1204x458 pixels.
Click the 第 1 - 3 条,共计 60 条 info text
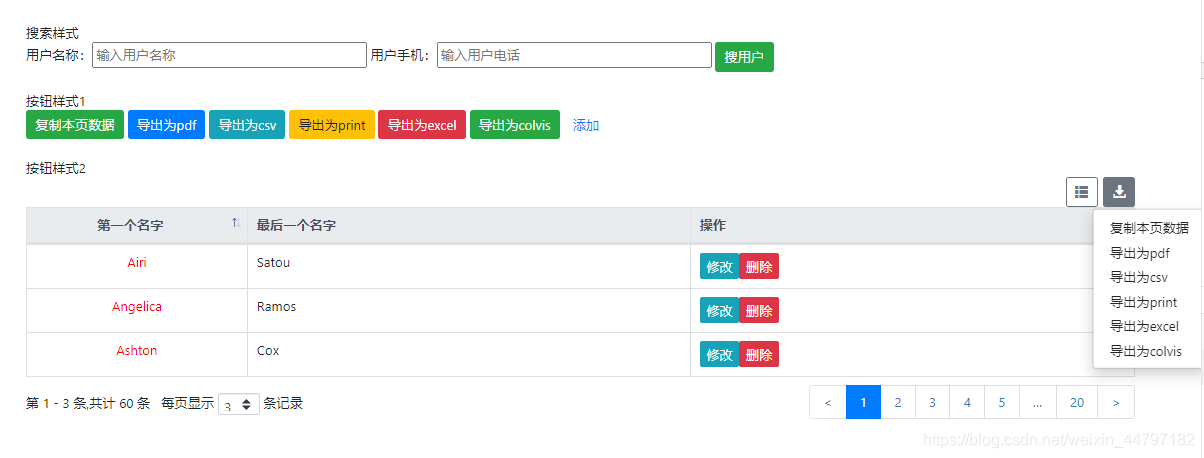pyautogui.click(x=88, y=404)
